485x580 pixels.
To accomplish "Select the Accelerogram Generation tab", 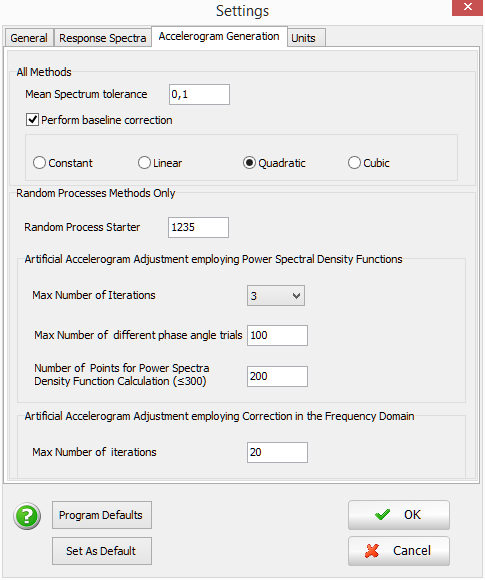I will tap(219, 36).
